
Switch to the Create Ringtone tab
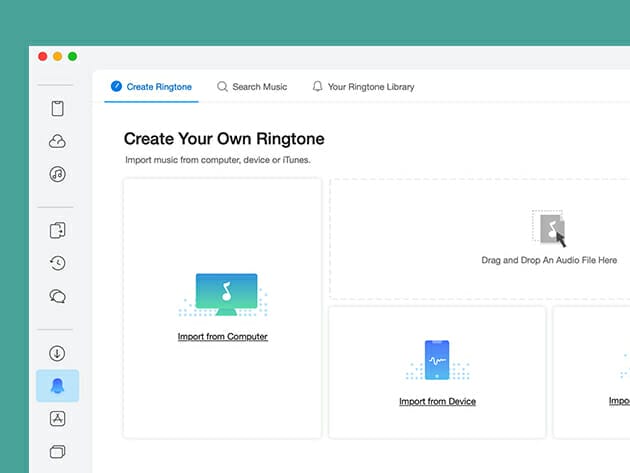(x=151, y=87)
